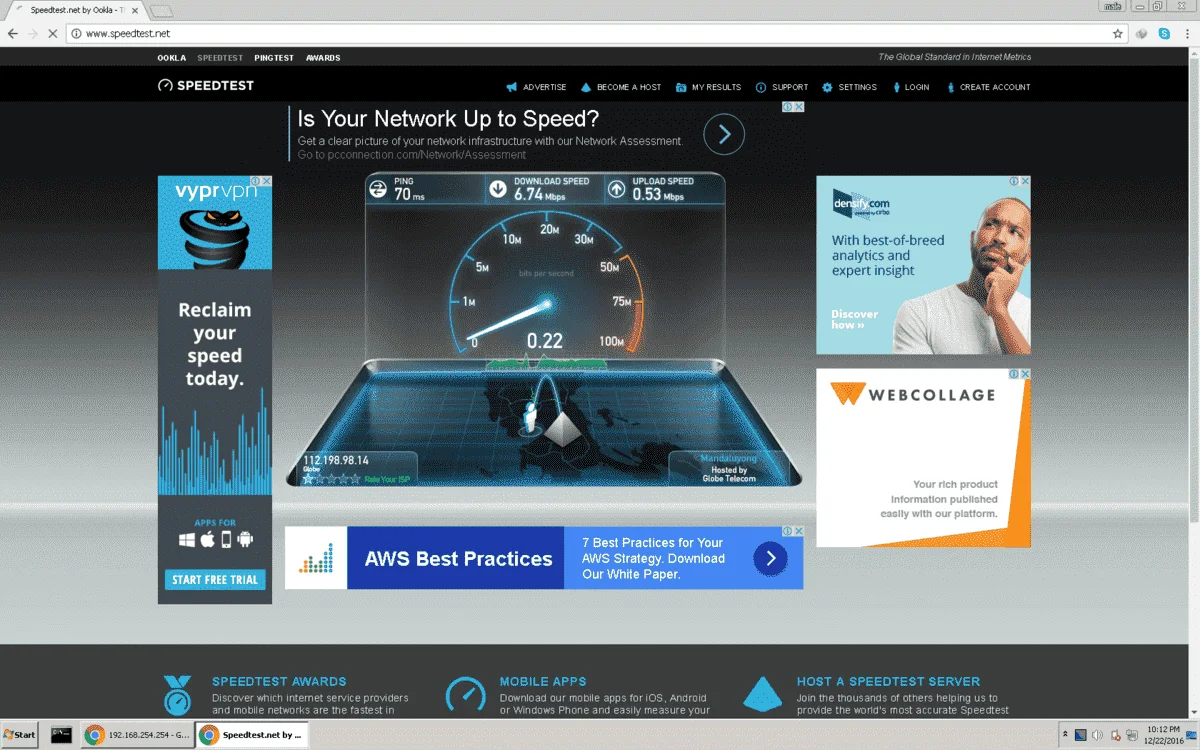Click the page scrollbar up arrow

tap(1194, 54)
